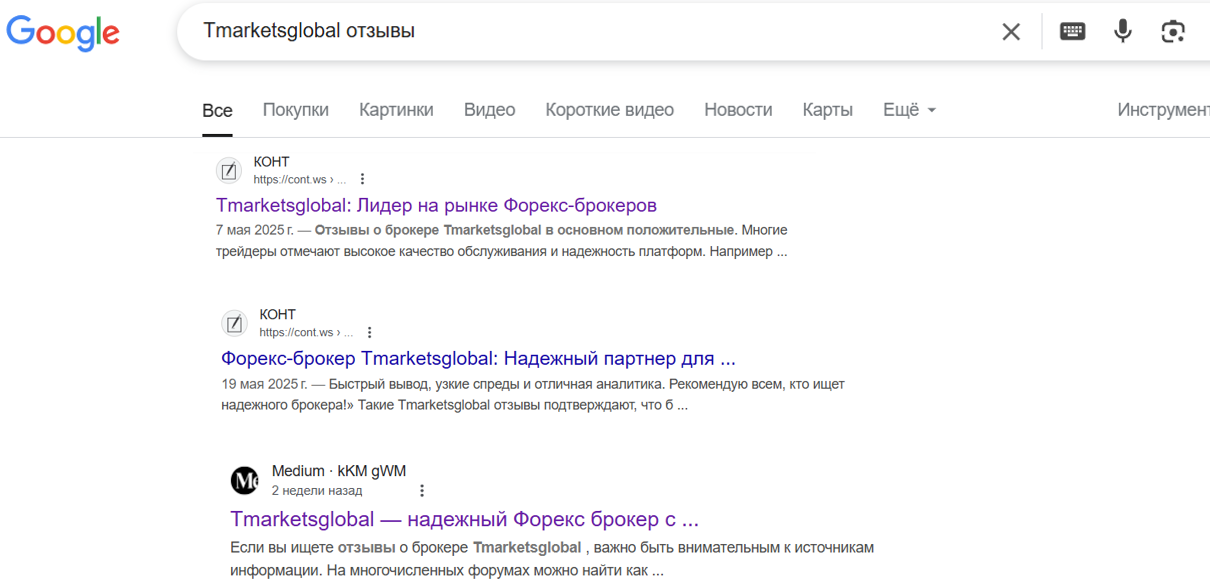Open three-dot menu for Лидер на рынке result

coord(362,179)
